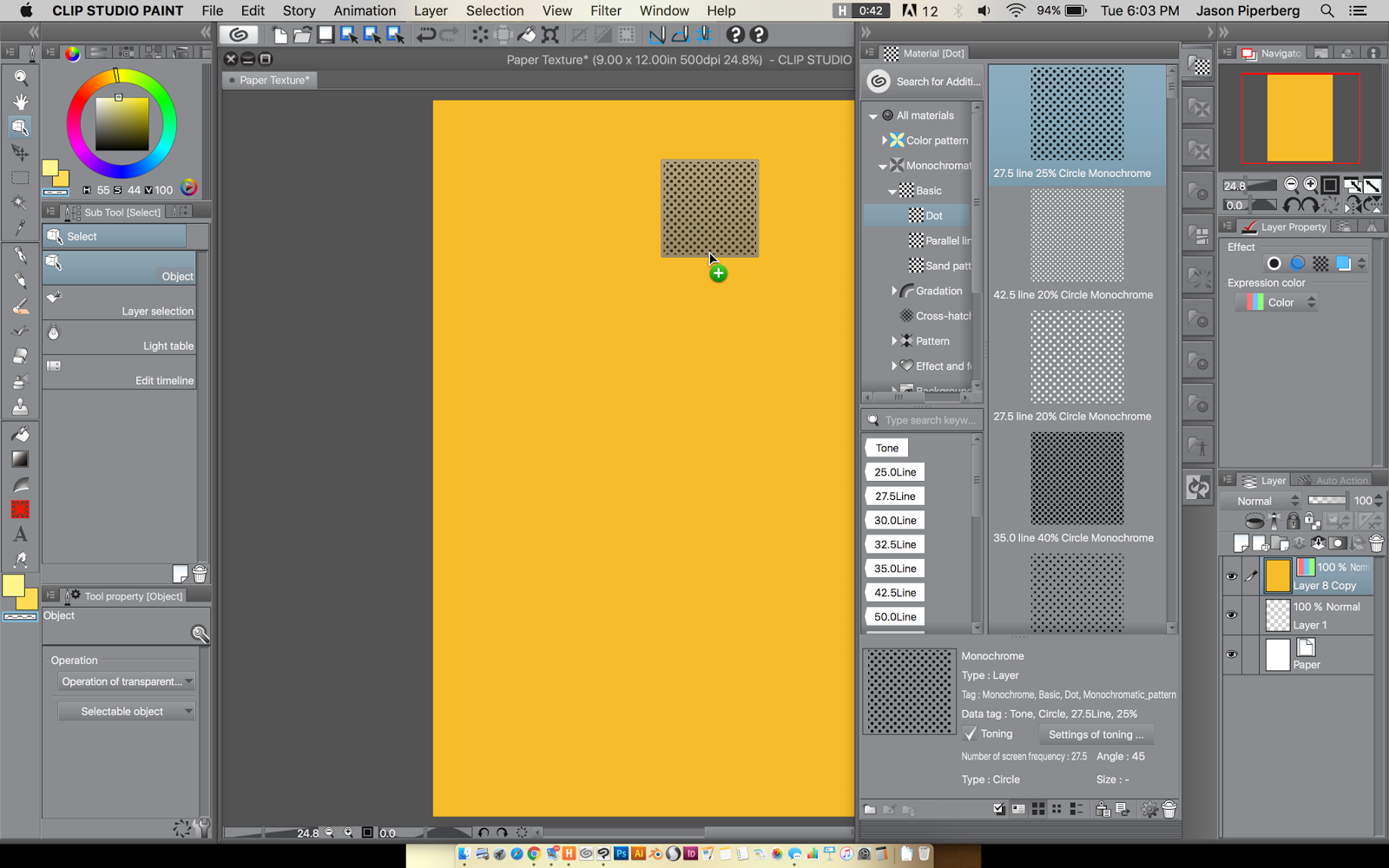Delete the current layer via trash icon

[x=1375, y=542]
